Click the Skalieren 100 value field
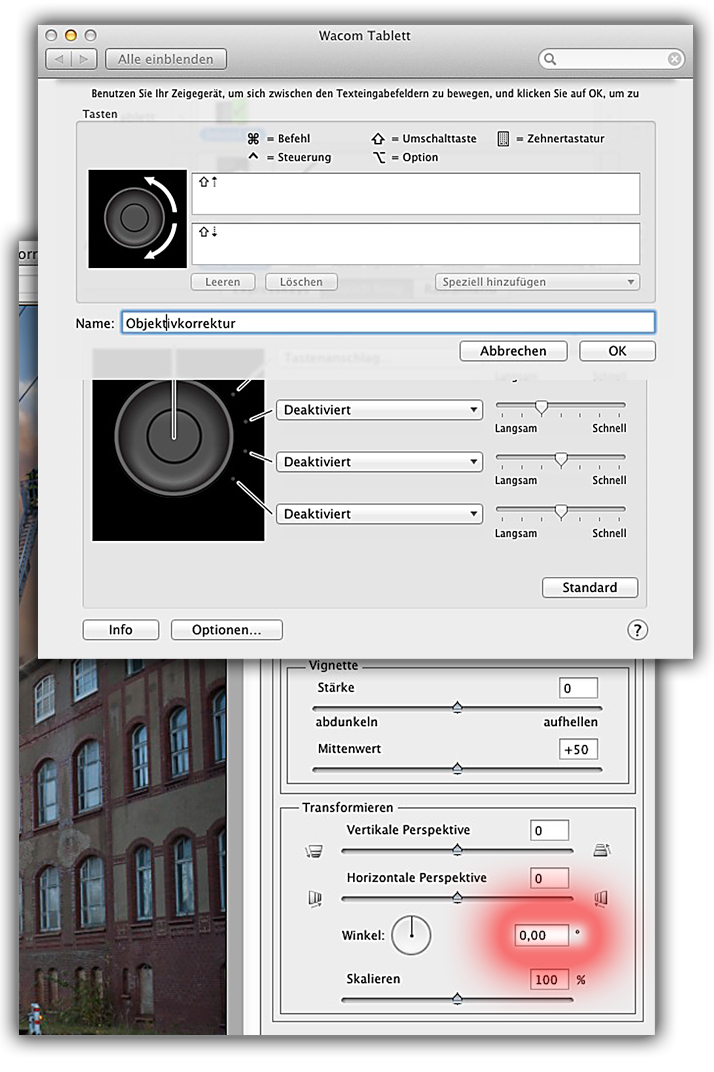 pos(549,980)
